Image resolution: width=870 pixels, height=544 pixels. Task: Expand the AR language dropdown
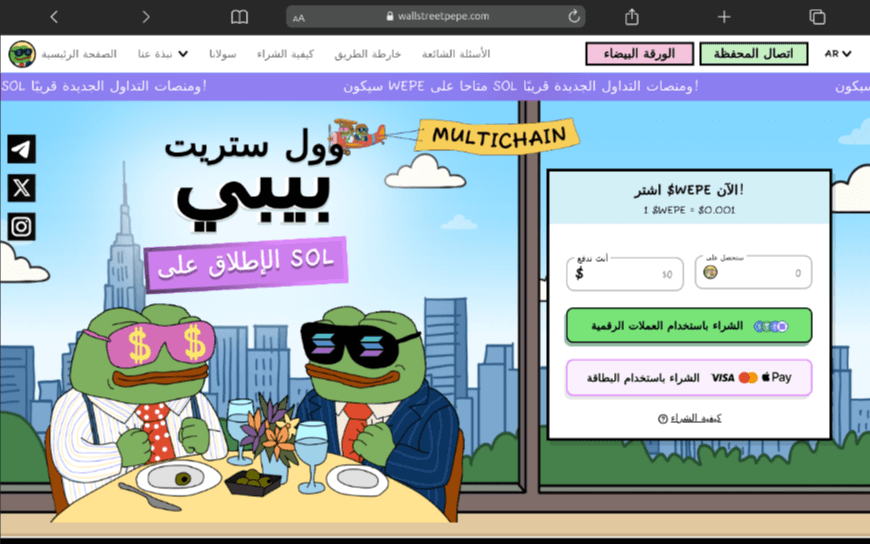coord(838,54)
